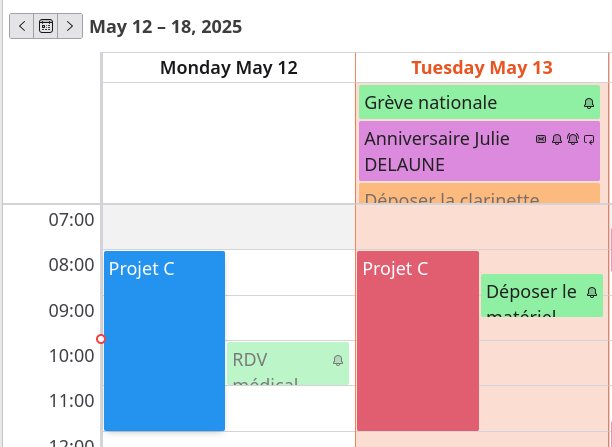Open the blue Projet C event on Monday
The width and height of the screenshot is (612, 447).
click(x=164, y=341)
